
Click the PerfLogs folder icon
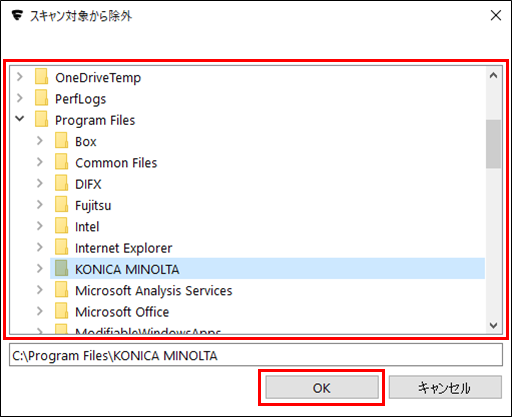42,98
